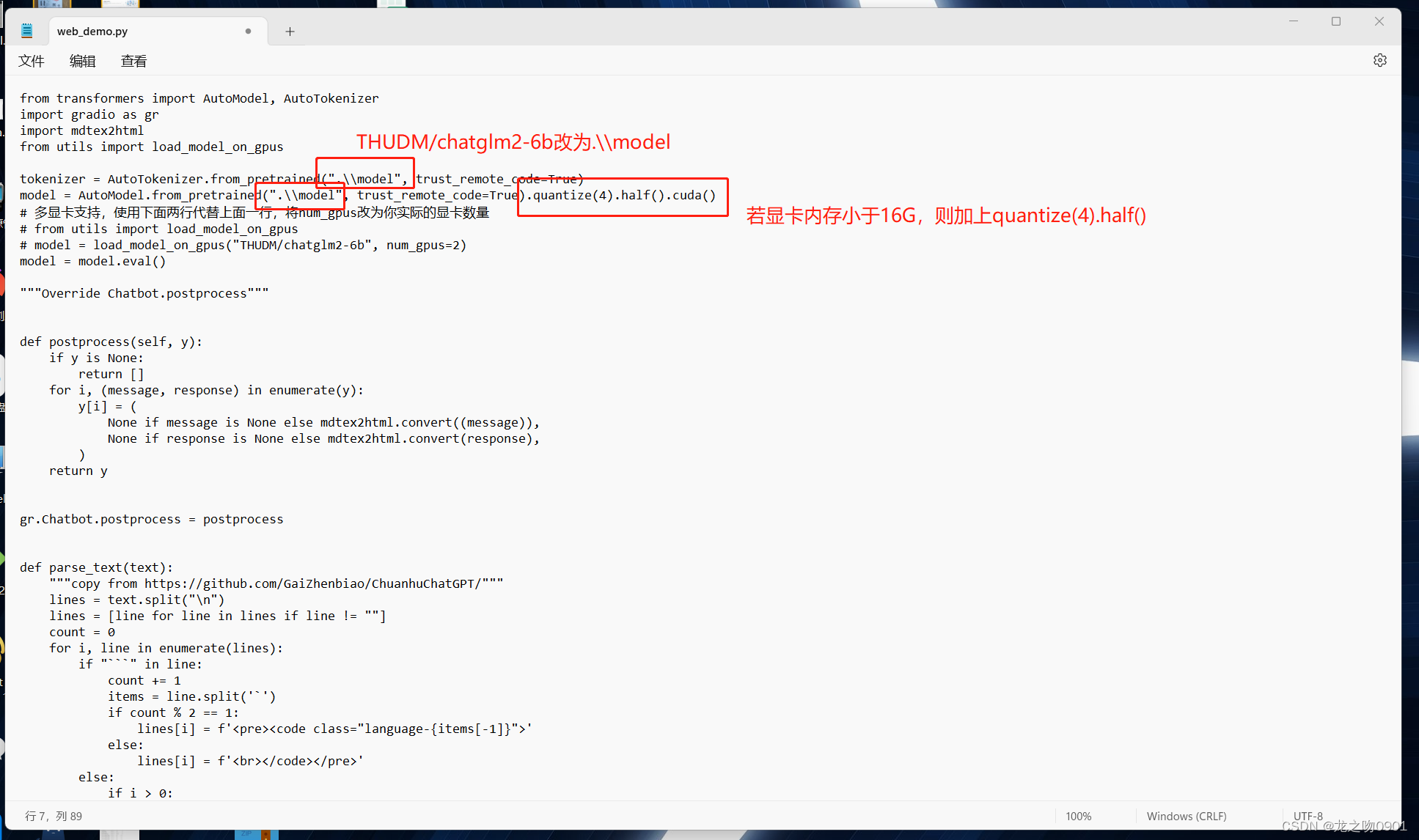Click the line 'if i > 0:'
Viewport: 1419px width, 840px height.
[x=140, y=793]
